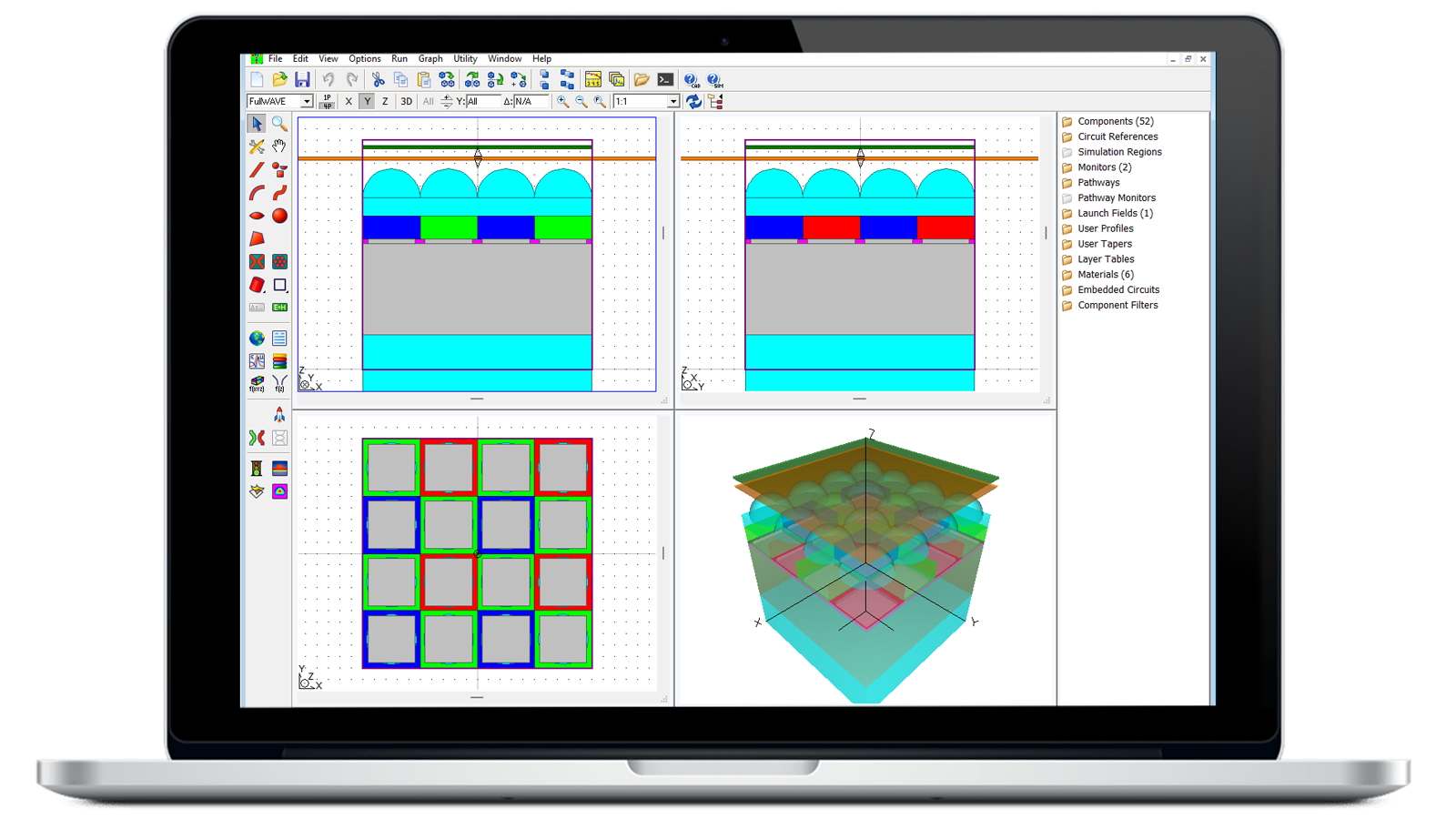Click the zoom-in magnifier toolbar button
The width and height of the screenshot is (1456, 819).
pyautogui.click(x=561, y=102)
